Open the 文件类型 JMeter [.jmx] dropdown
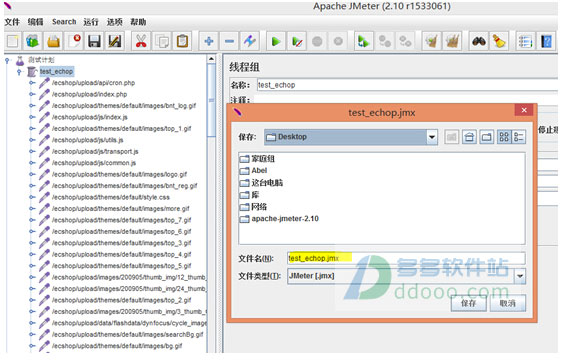The height and width of the screenshot is (361, 563). 520,276
